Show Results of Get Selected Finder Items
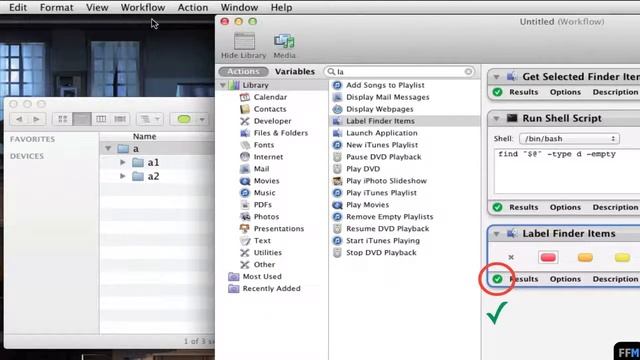This screenshot has width=640, height=360. tap(523, 92)
